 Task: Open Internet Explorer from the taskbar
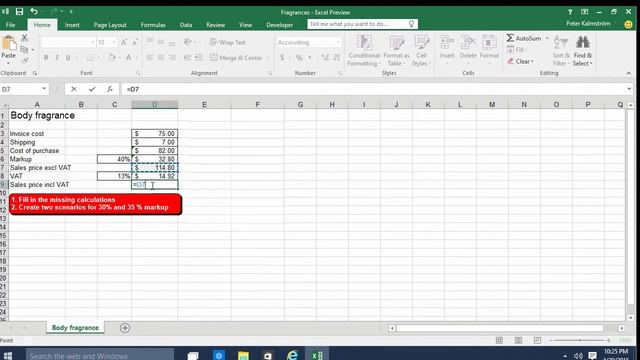tap(292, 355)
